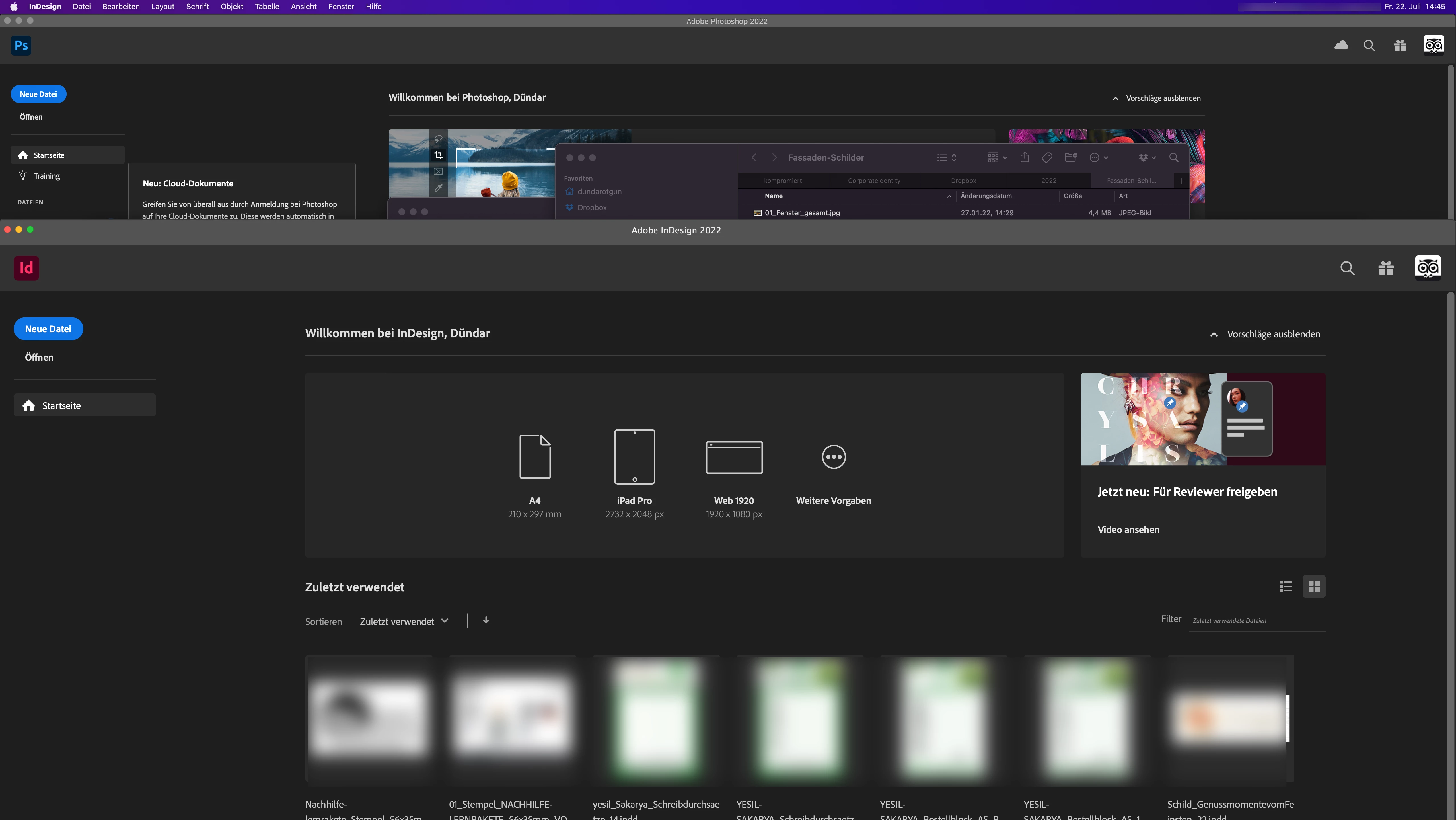Select the A4 document preset icon

point(535,456)
